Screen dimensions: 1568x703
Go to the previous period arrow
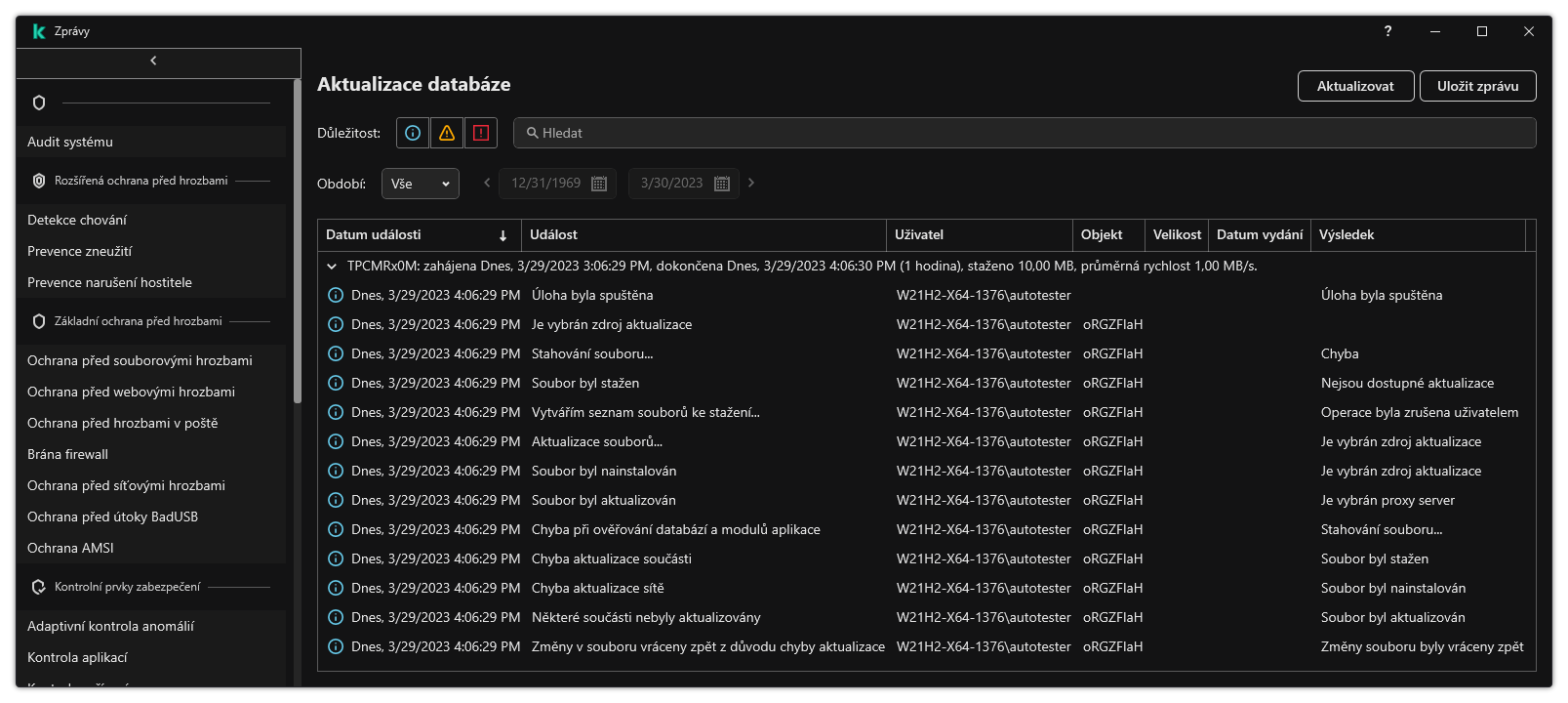tap(487, 183)
